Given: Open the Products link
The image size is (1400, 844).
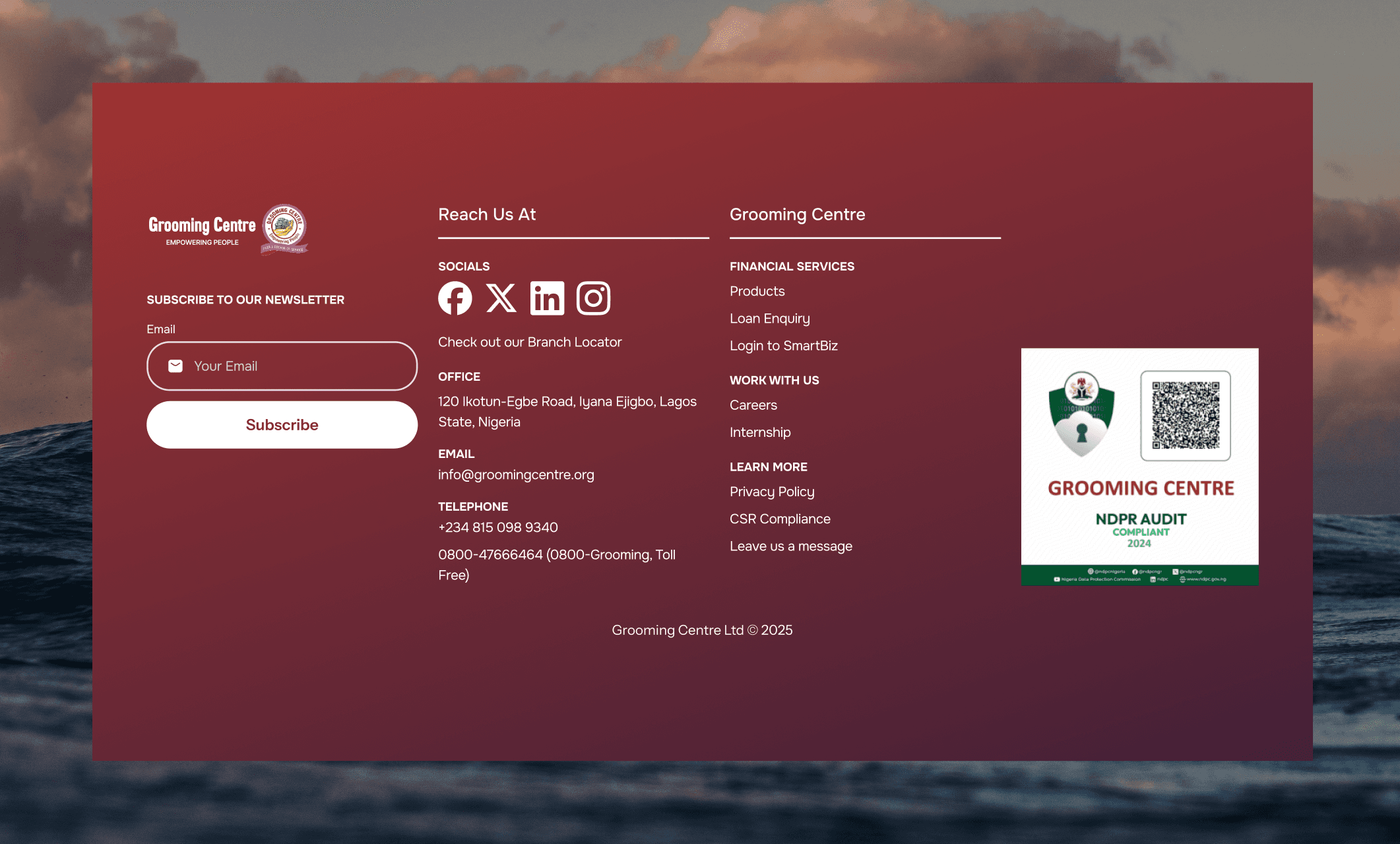Looking at the screenshot, I should [757, 291].
